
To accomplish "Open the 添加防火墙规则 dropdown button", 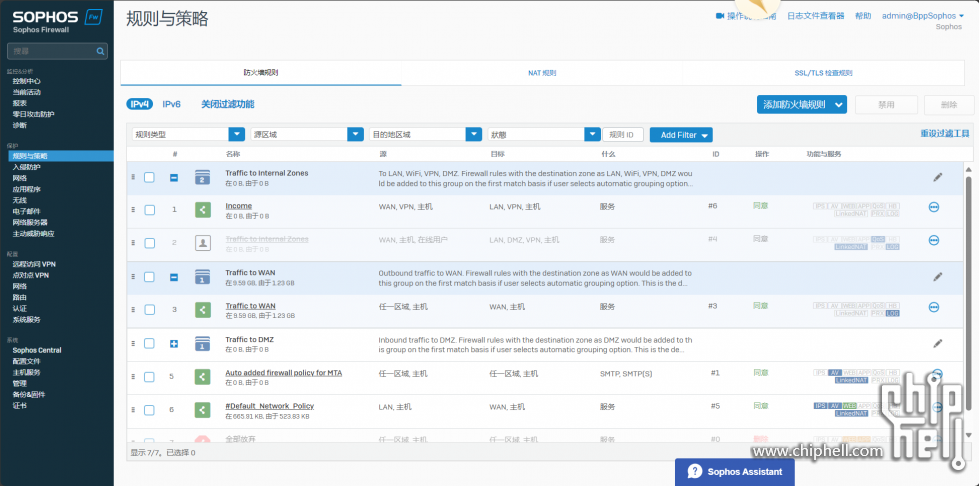I will (x=802, y=105).
